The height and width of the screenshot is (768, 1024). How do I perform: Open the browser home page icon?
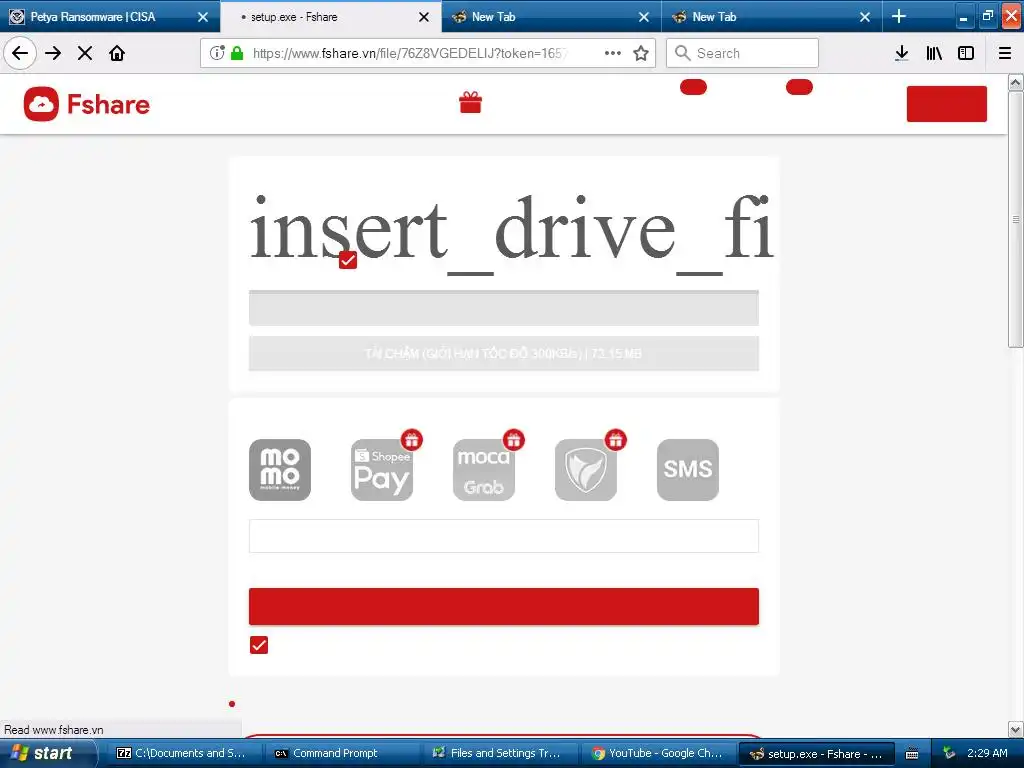(x=117, y=53)
